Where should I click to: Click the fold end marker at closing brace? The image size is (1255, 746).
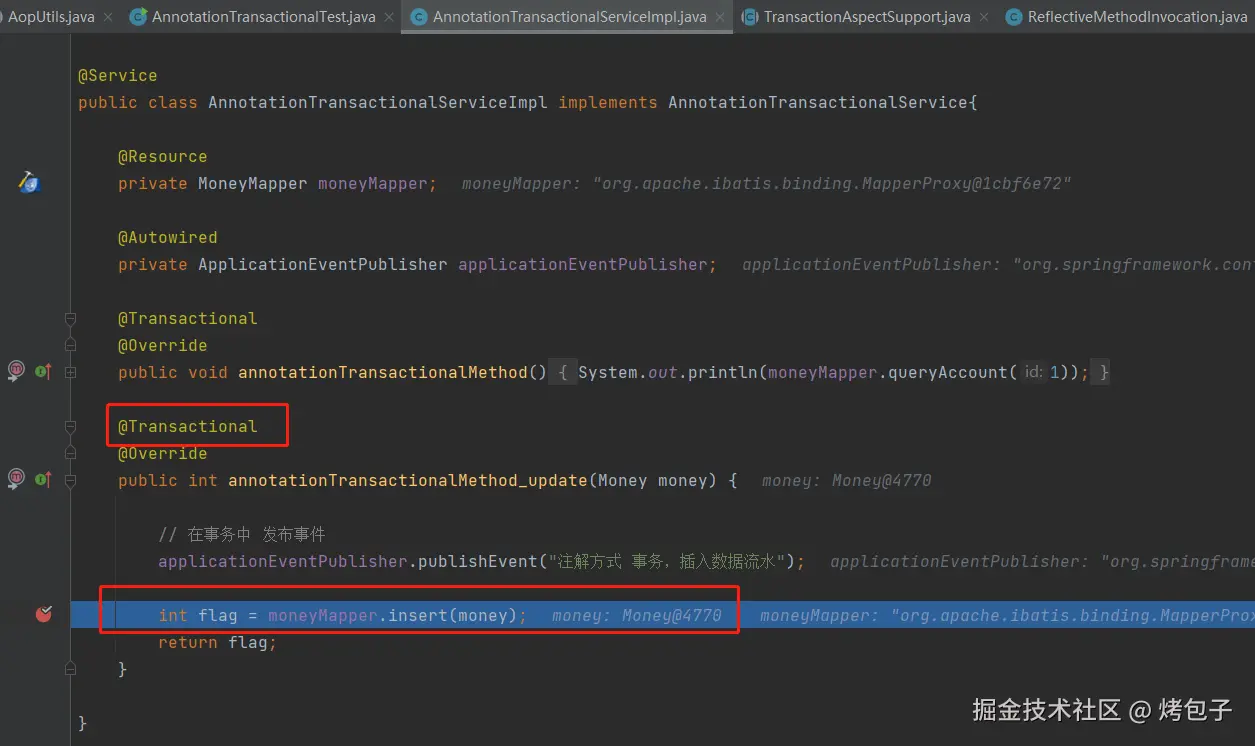(70, 668)
